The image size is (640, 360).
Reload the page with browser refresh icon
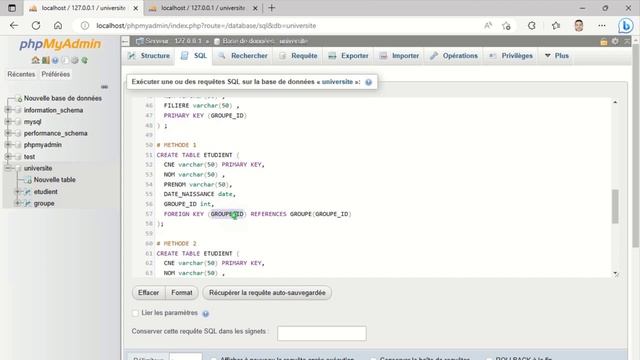[x=36, y=26]
